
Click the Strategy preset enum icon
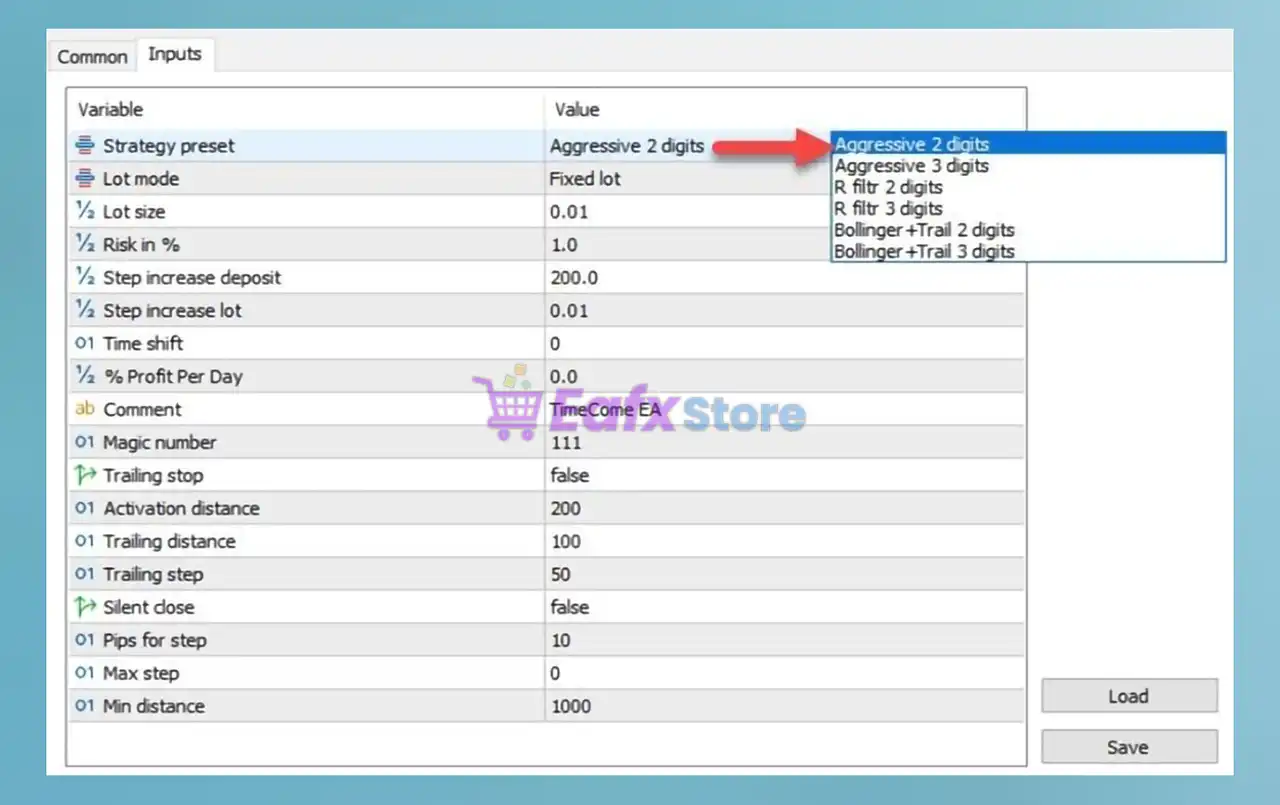[x=85, y=146]
